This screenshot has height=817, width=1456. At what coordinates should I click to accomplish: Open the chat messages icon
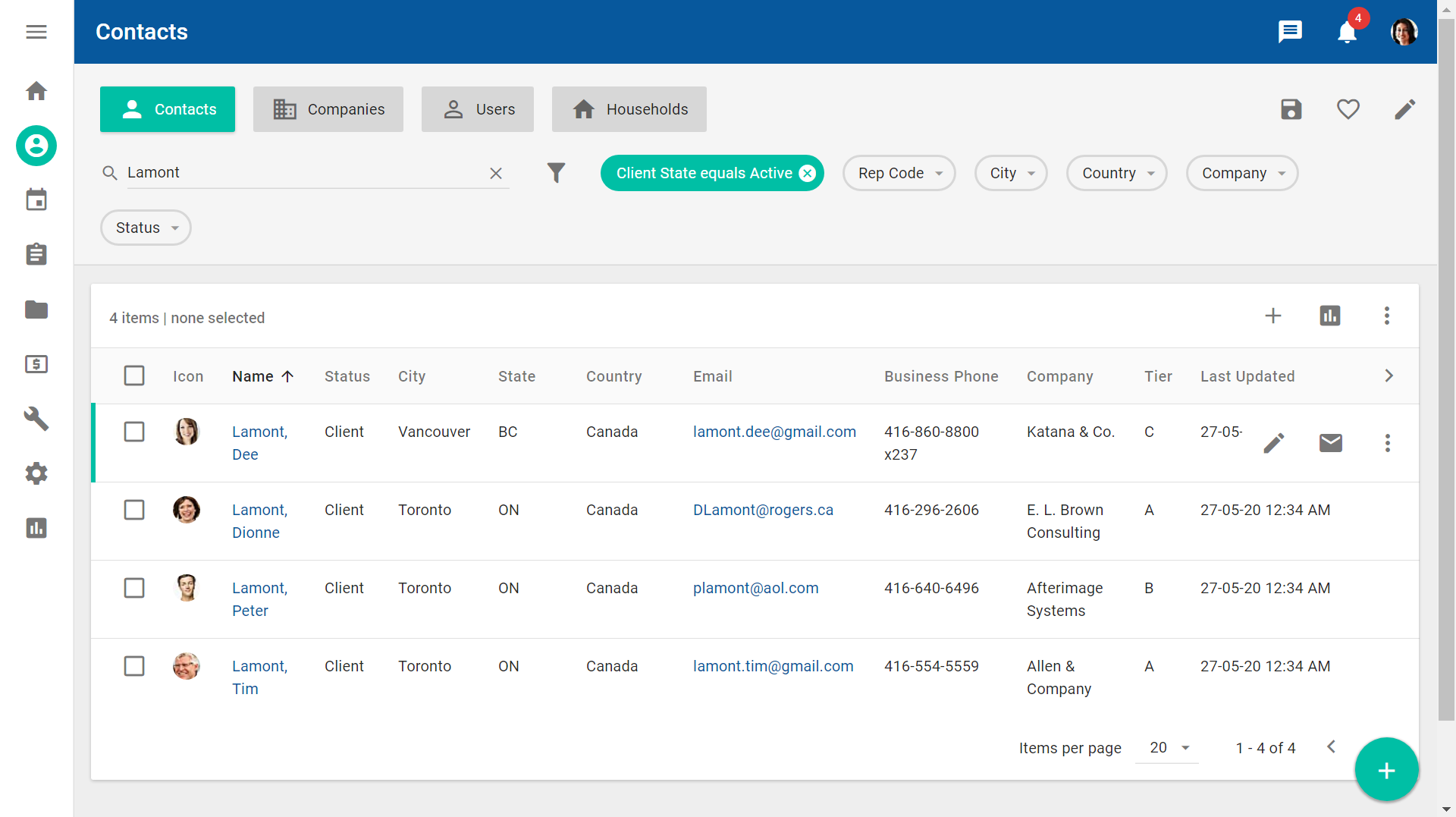1290,32
